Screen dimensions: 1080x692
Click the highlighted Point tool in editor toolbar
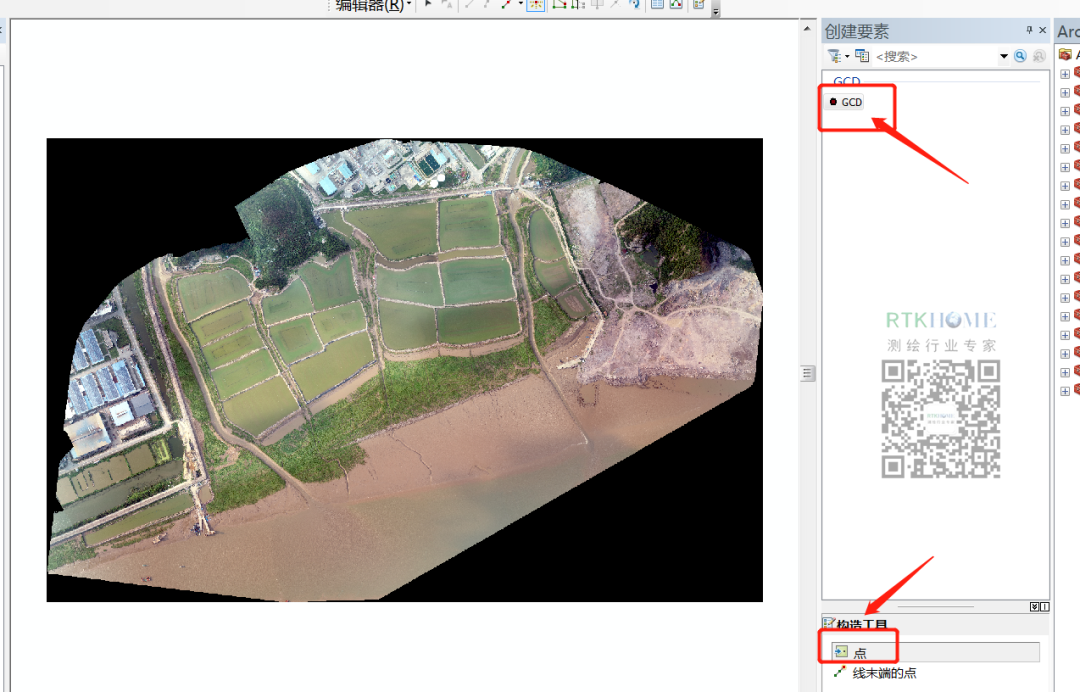[536, 5]
